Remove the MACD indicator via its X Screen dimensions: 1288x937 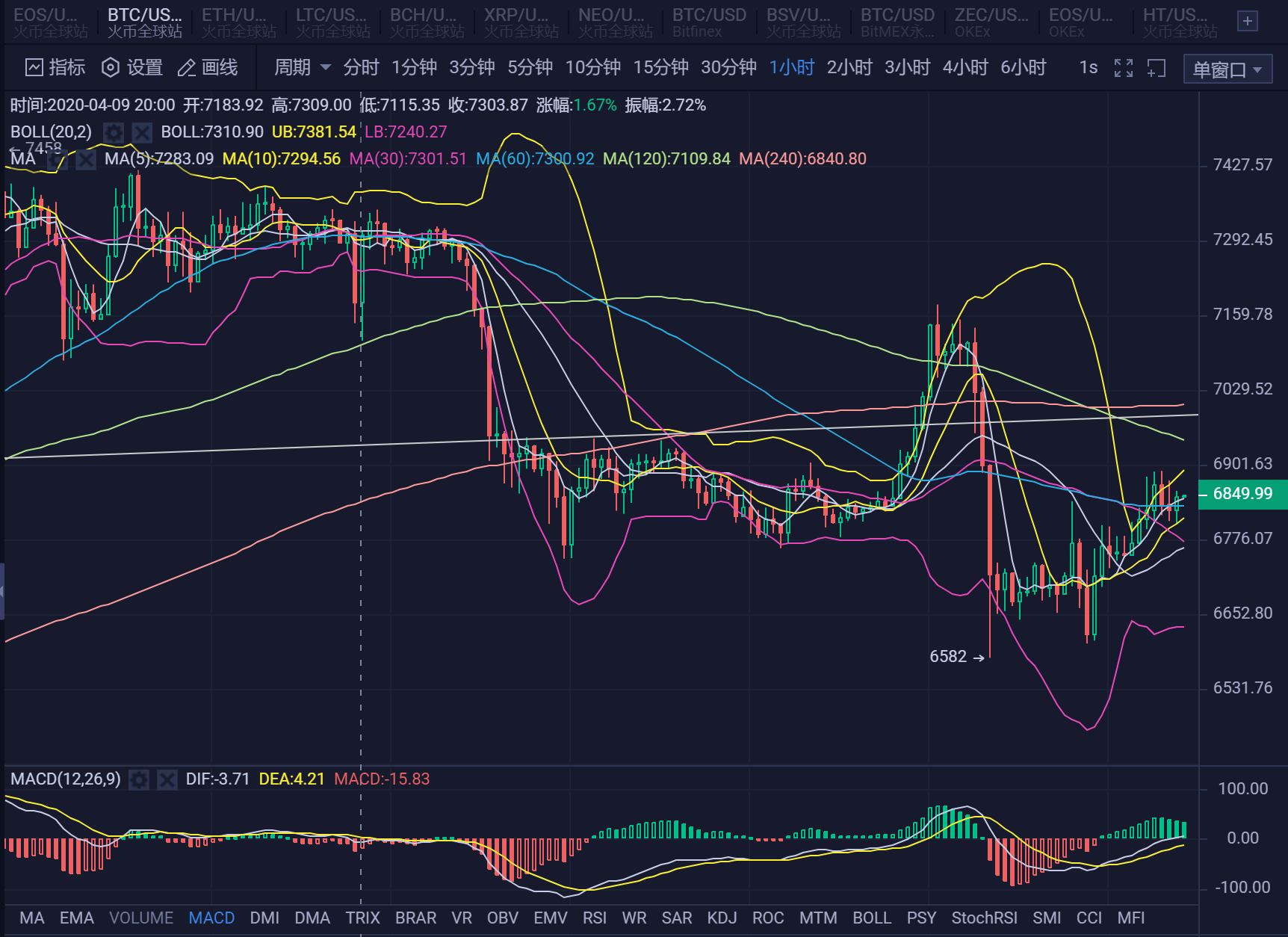(x=166, y=779)
